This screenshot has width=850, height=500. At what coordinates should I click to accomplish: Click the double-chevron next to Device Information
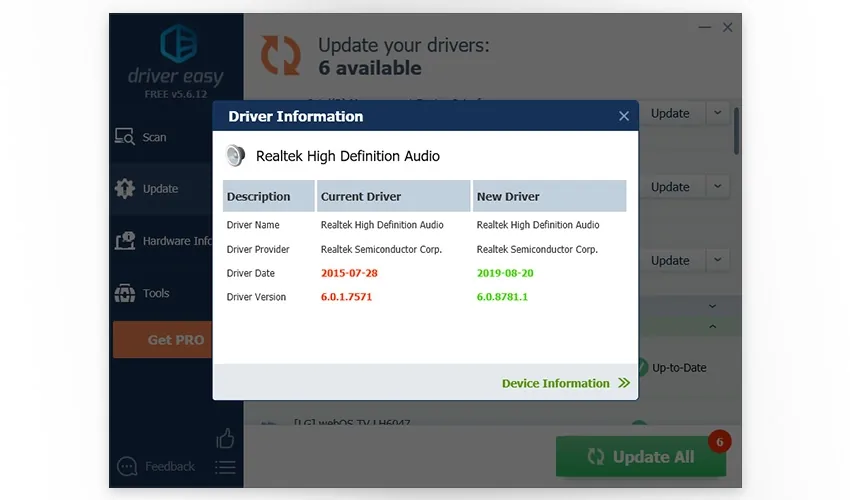coord(624,383)
